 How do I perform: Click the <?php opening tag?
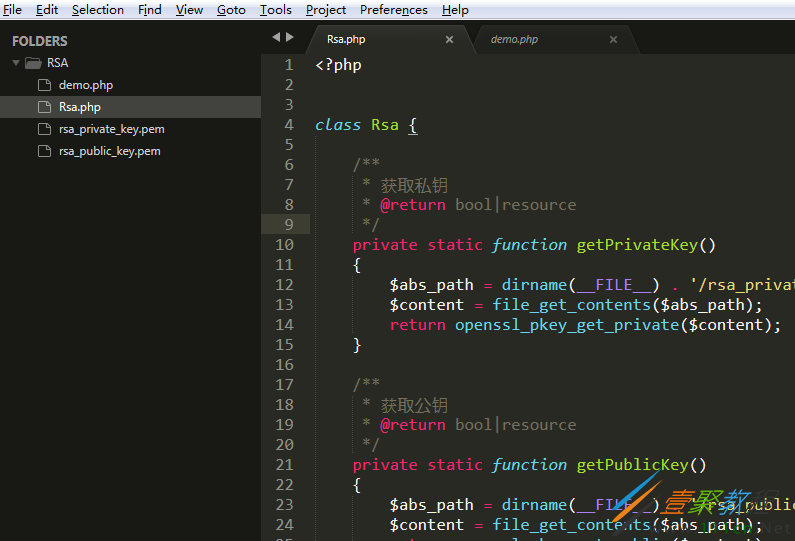[x=338, y=65]
